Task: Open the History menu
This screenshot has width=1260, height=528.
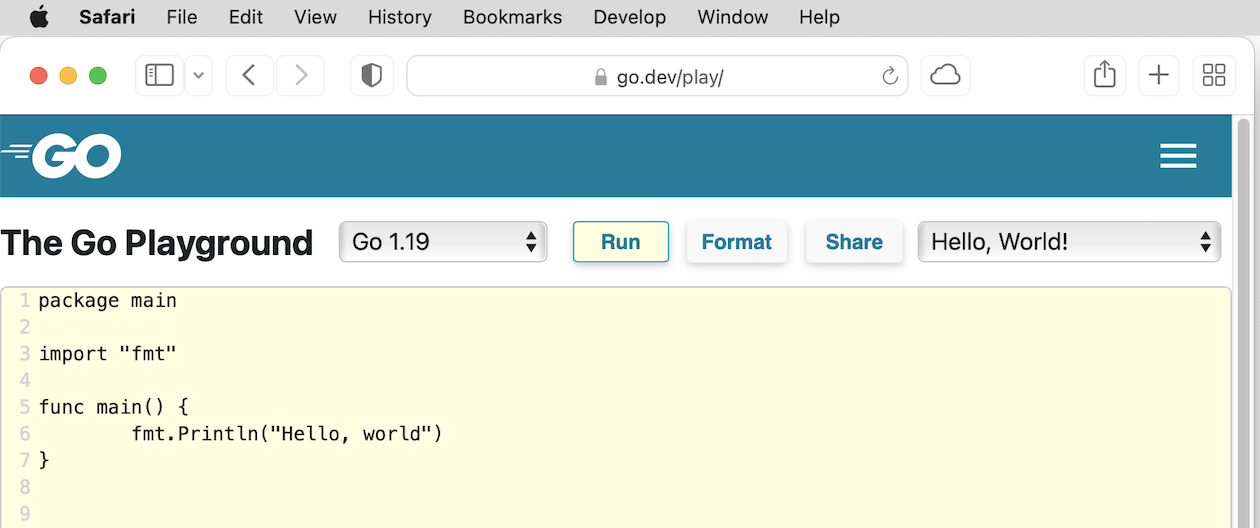Action: point(400,17)
